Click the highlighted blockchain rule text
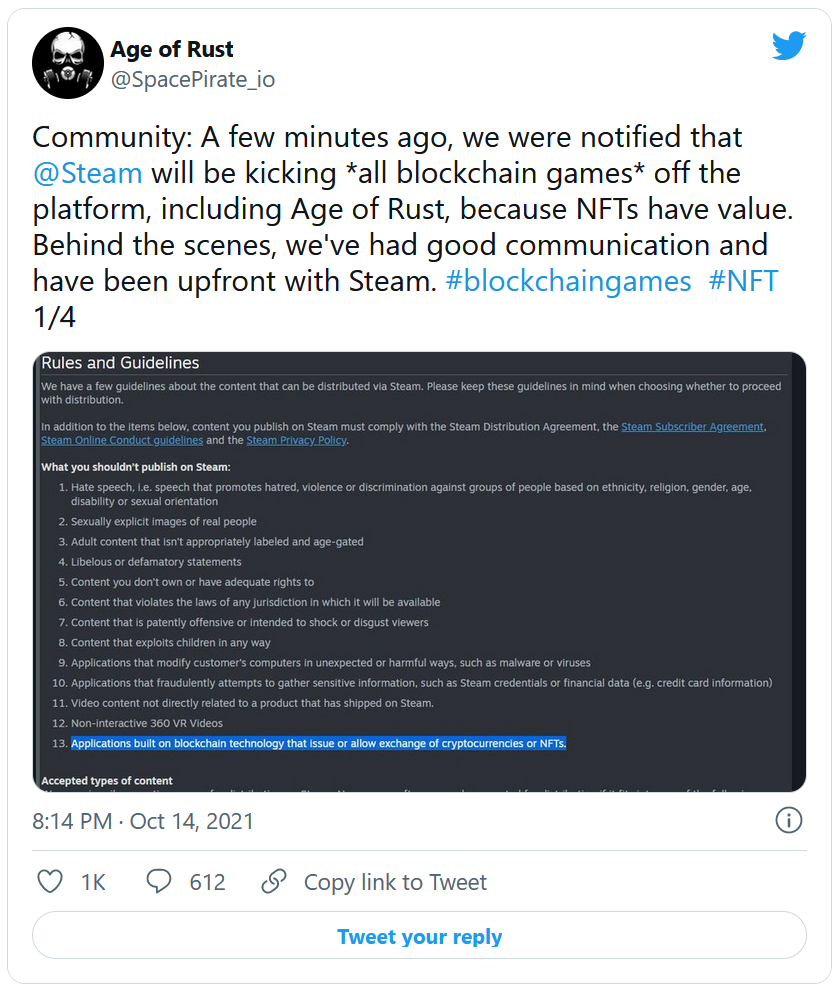Screen dimensions: 839x993 (318, 743)
